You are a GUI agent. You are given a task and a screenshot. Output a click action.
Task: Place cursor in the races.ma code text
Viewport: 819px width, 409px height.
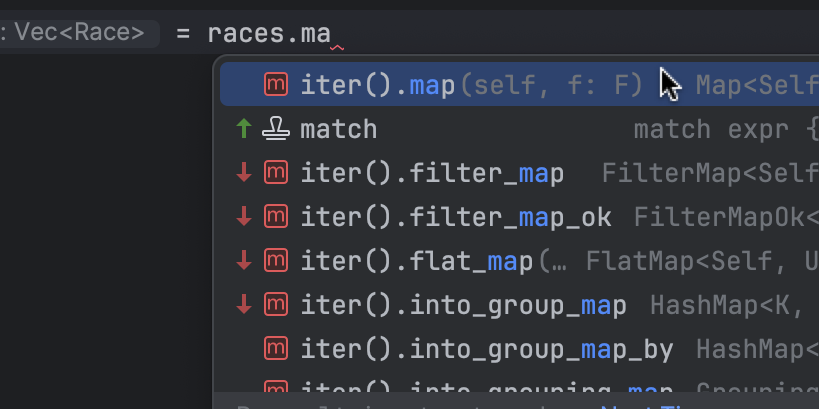pyautogui.click(x=268, y=33)
